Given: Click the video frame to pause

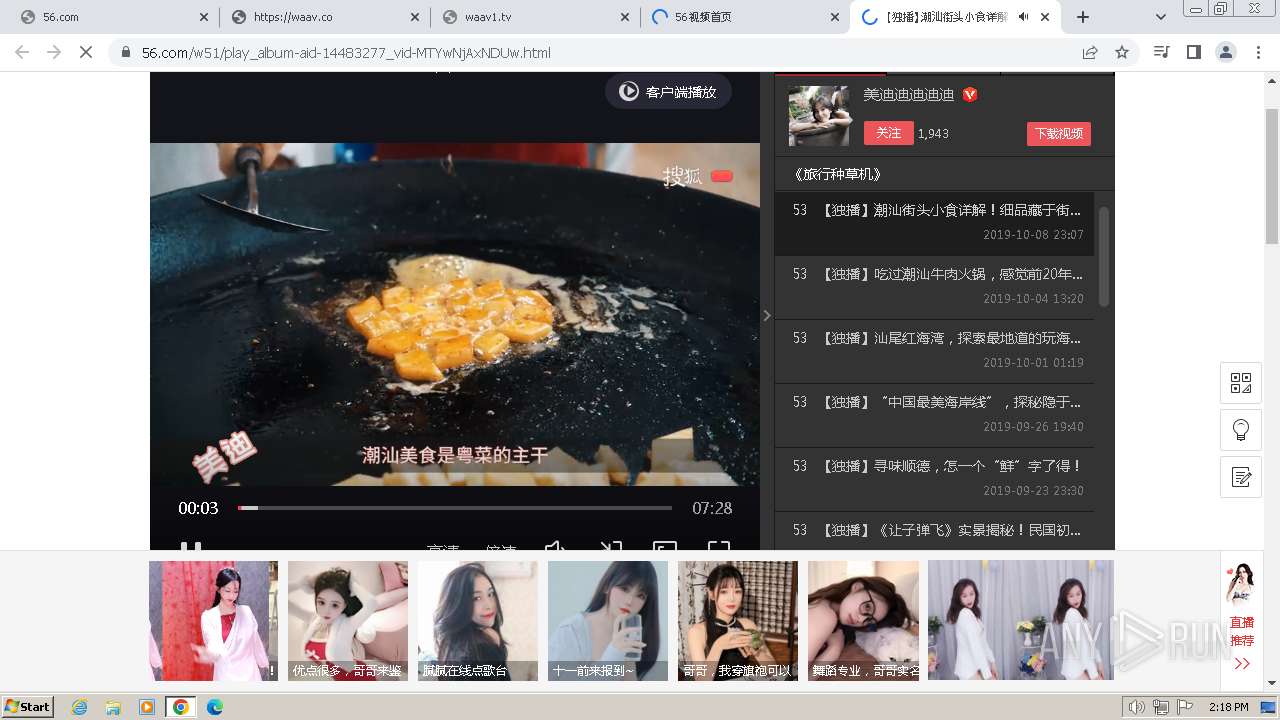Looking at the screenshot, I should tap(455, 315).
